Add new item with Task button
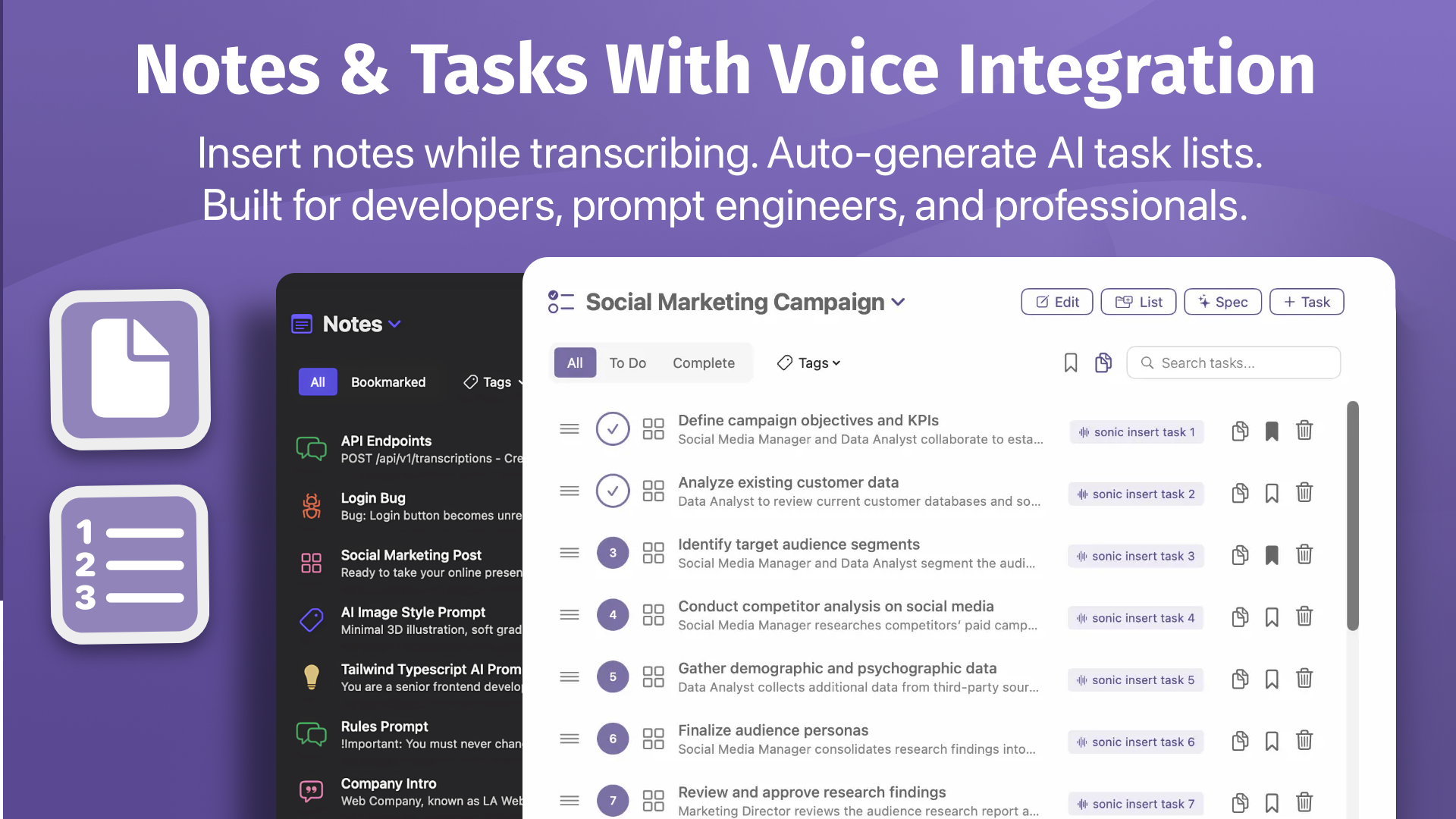Viewport: 1456px width, 819px height. [1306, 302]
